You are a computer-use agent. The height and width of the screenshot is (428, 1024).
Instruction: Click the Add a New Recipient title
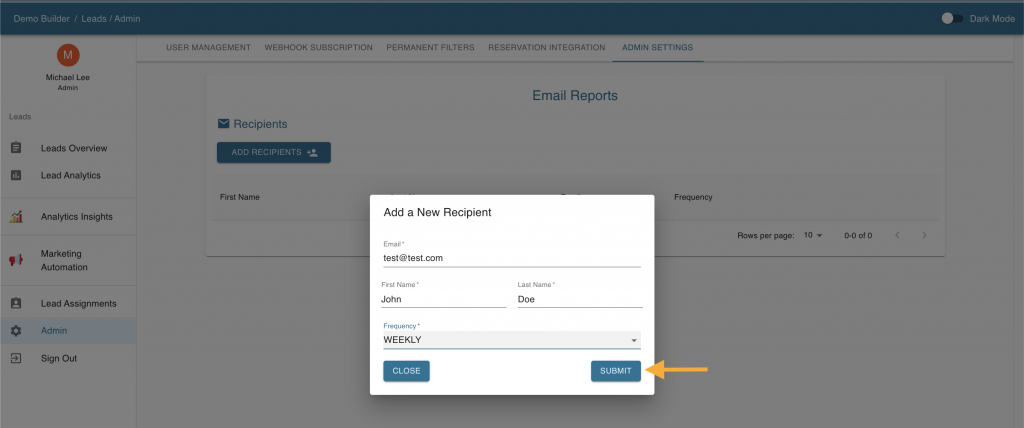coord(438,212)
